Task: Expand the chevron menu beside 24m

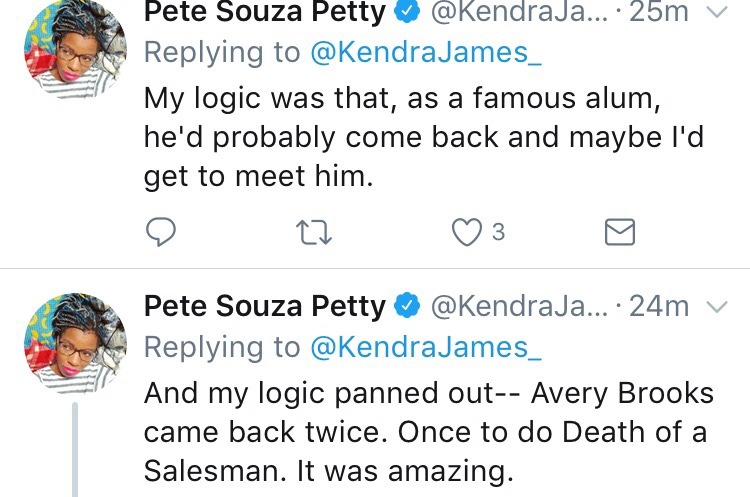Action: (715, 306)
